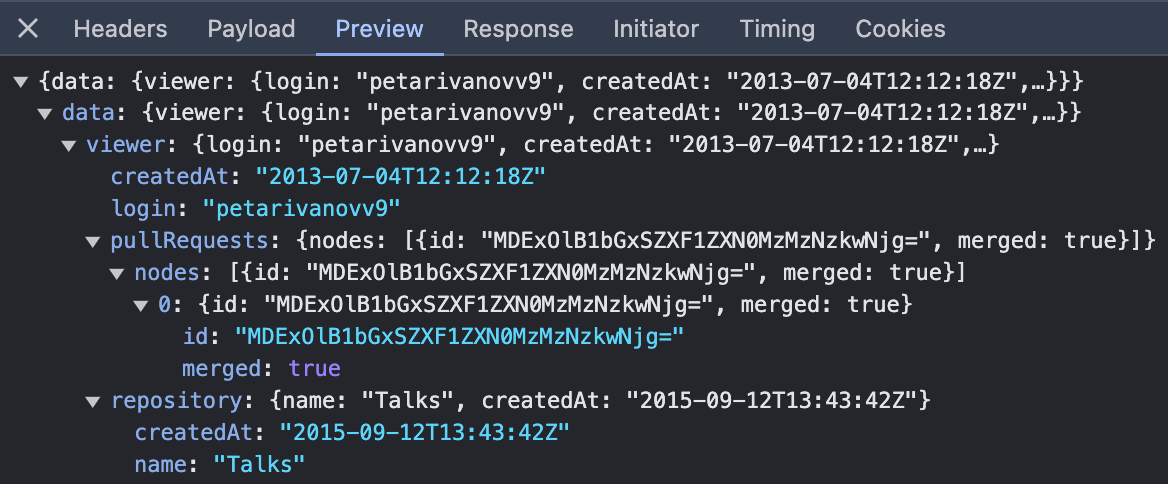Select repository createdAt value "2015-09-12T13:43:42Z"
The height and width of the screenshot is (484, 1168).
pos(425,432)
